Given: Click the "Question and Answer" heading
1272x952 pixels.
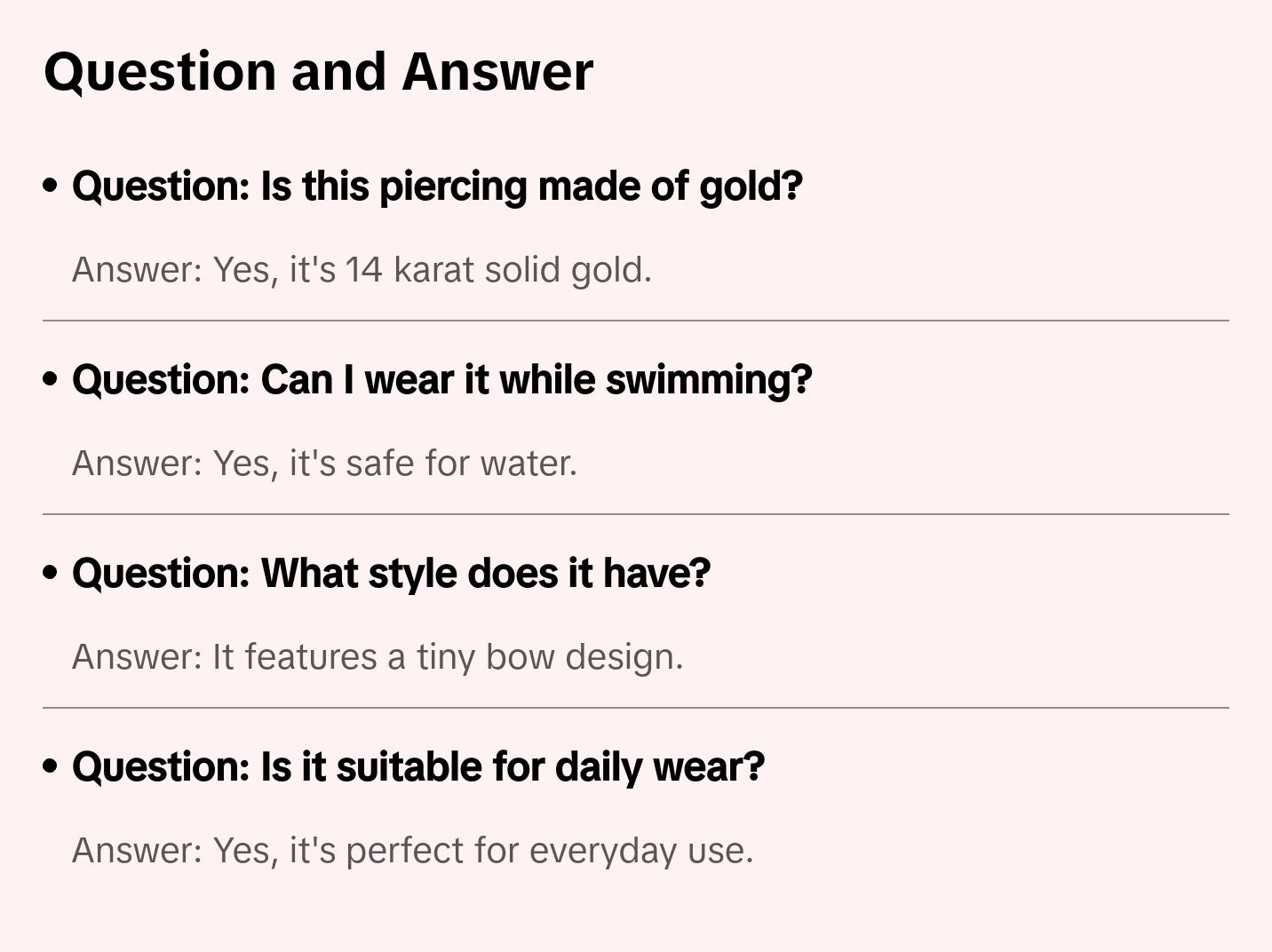Looking at the screenshot, I should [318, 71].
